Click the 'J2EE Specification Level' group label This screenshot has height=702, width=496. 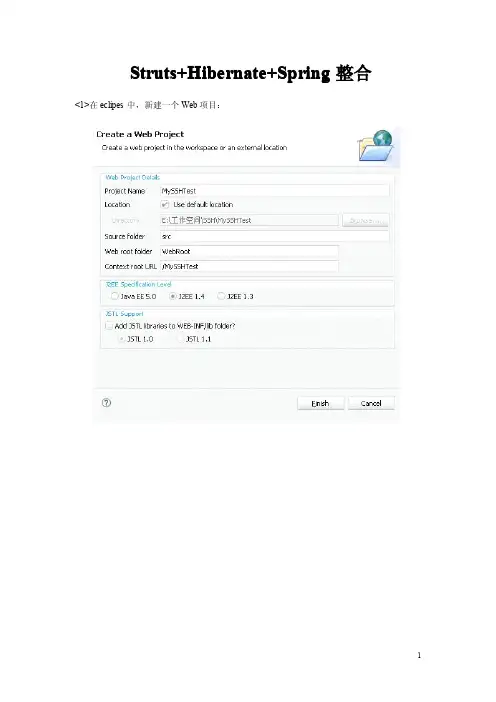[138, 284]
